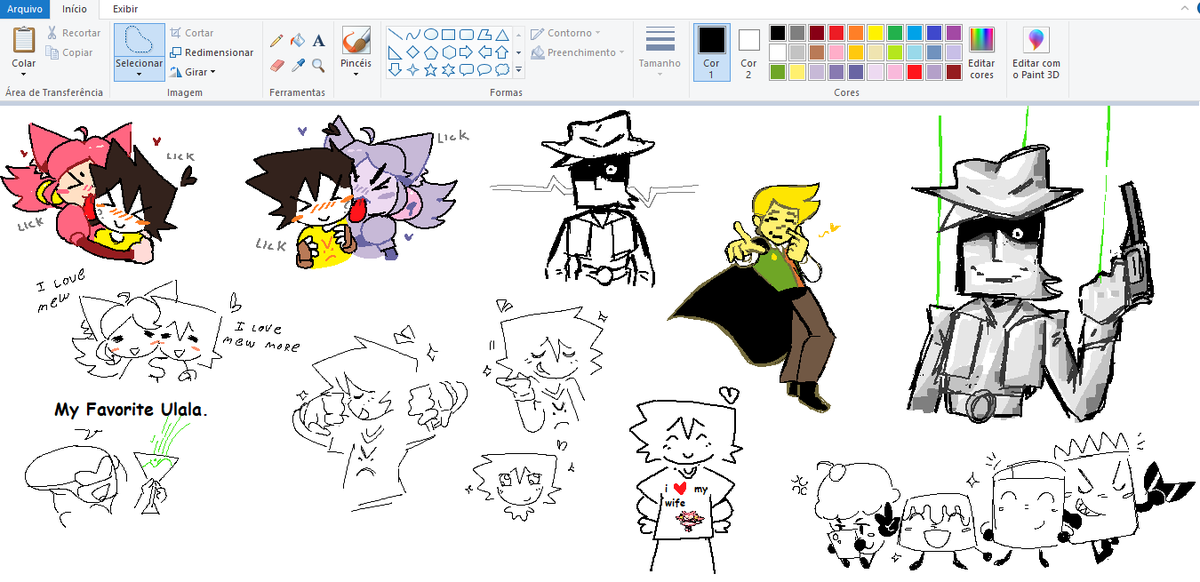The height and width of the screenshot is (582, 1200).
Task: Choose the Cloud callout shape
Action: (x=503, y=70)
